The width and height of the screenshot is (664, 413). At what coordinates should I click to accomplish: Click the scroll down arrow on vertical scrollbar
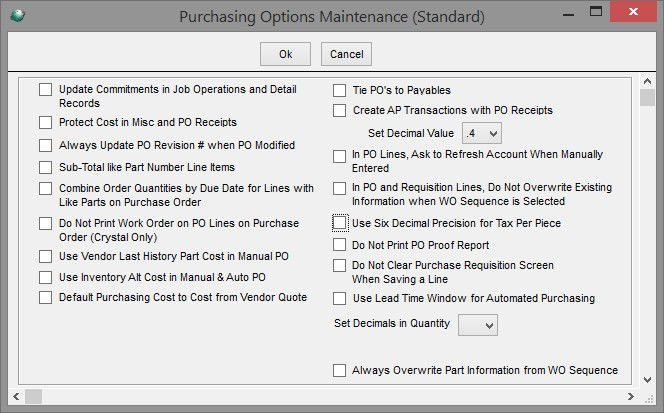pyautogui.click(x=647, y=380)
